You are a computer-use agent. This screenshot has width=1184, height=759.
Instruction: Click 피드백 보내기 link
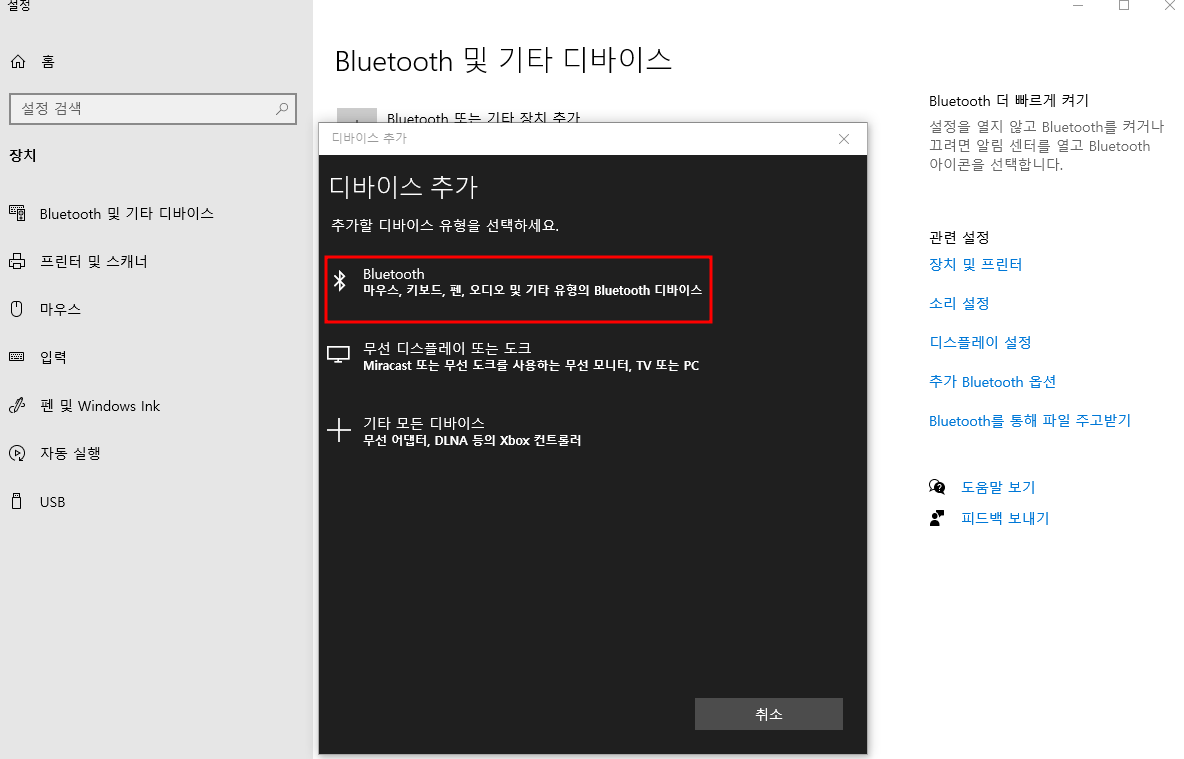click(x=1005, y=518)
